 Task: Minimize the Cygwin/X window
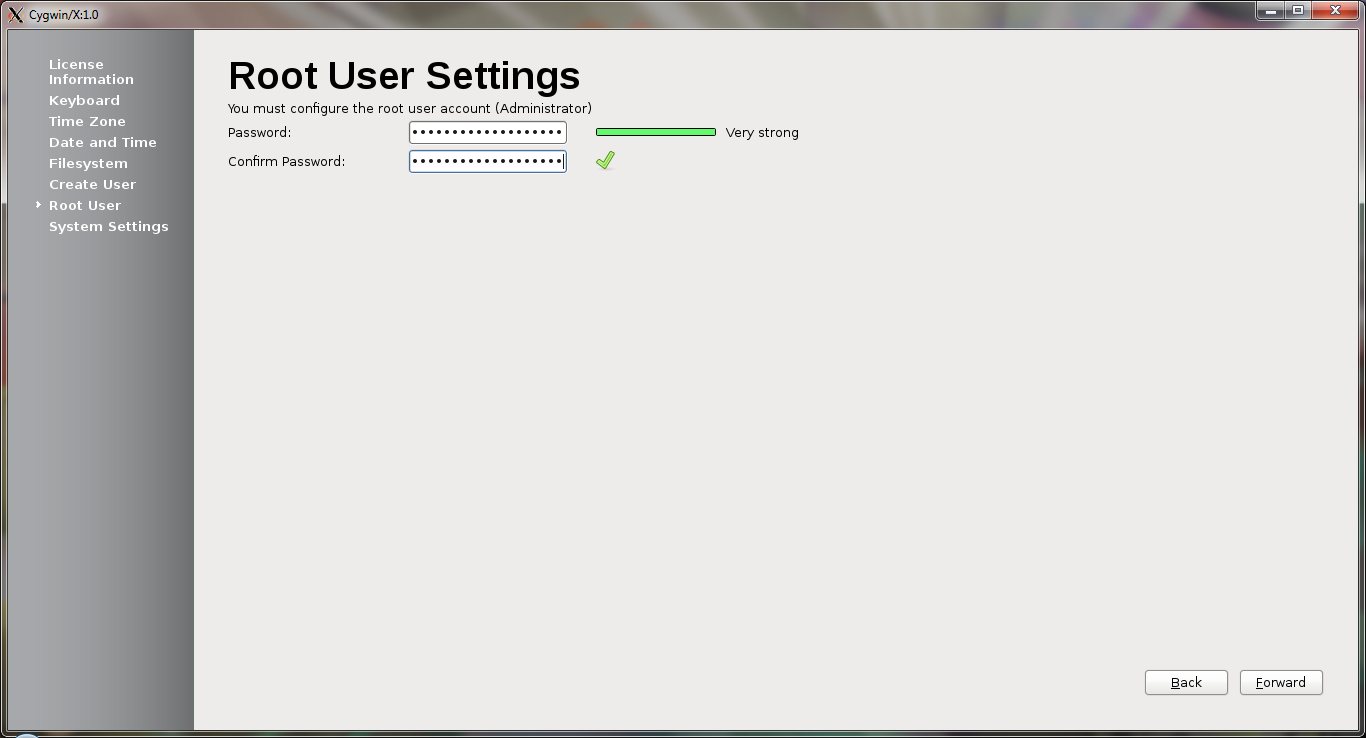tap(1270, 11)
